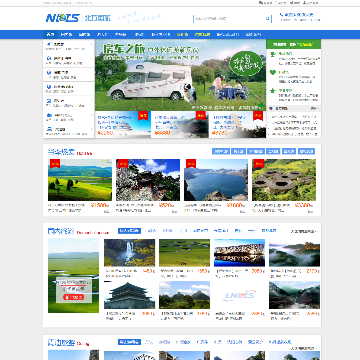Click the NOLS logo in the header

point(63,18)
